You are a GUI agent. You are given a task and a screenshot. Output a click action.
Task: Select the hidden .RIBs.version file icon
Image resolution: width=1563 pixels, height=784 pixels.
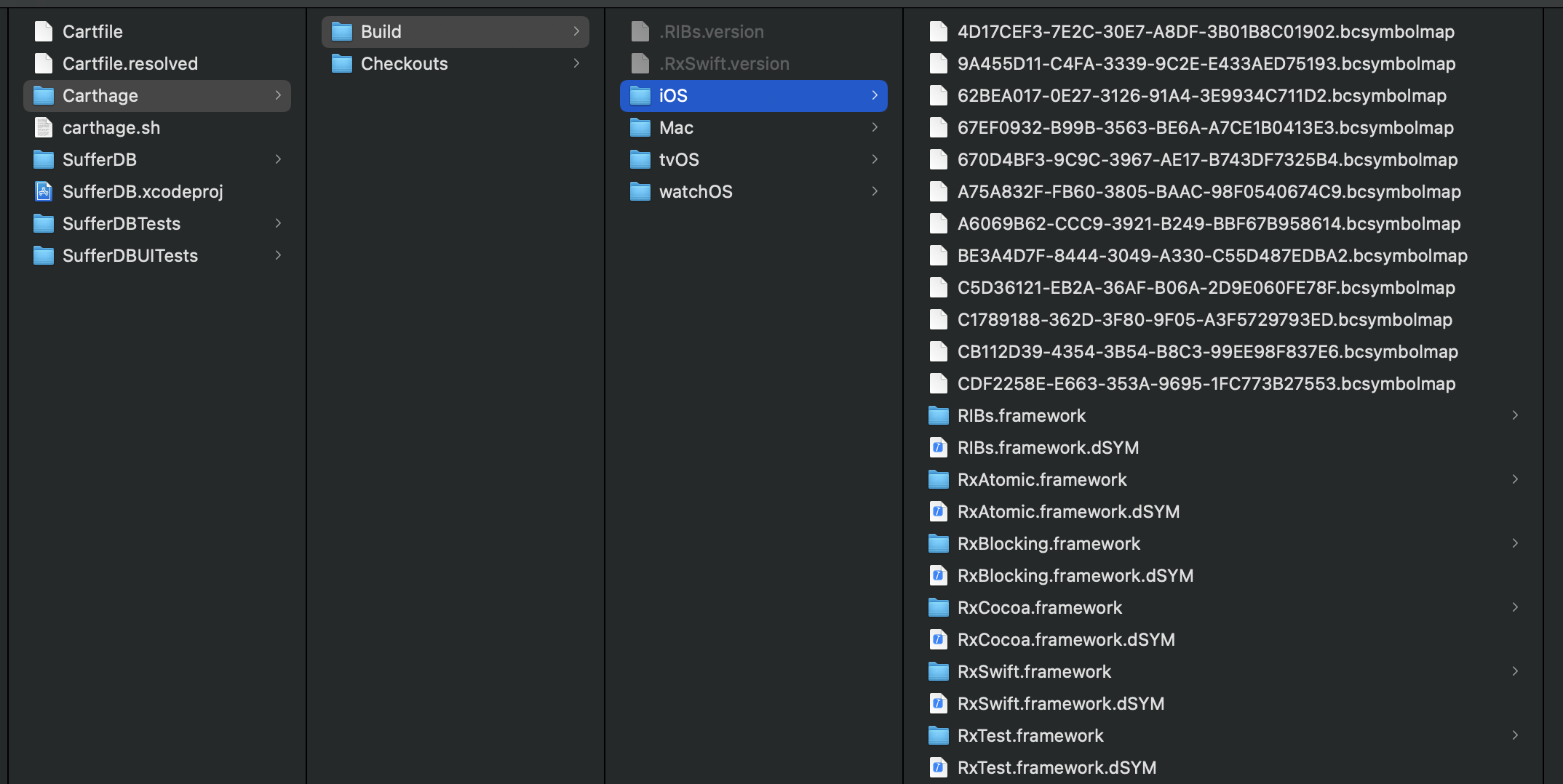(640, 31)
